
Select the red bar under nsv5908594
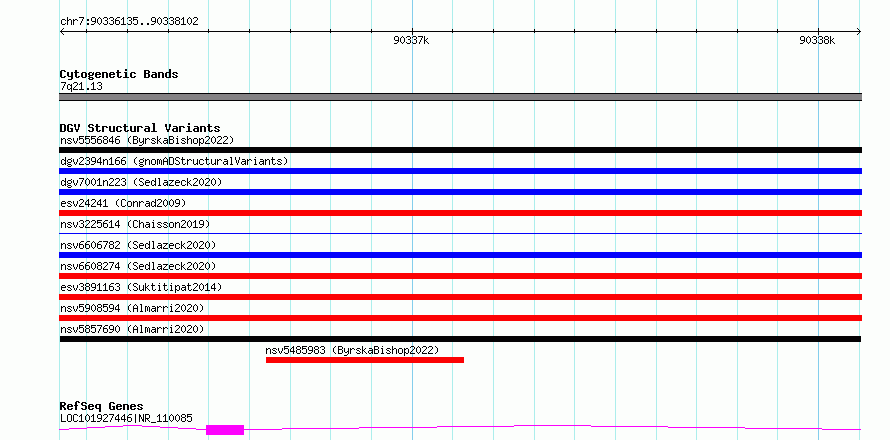coord(460,318)
